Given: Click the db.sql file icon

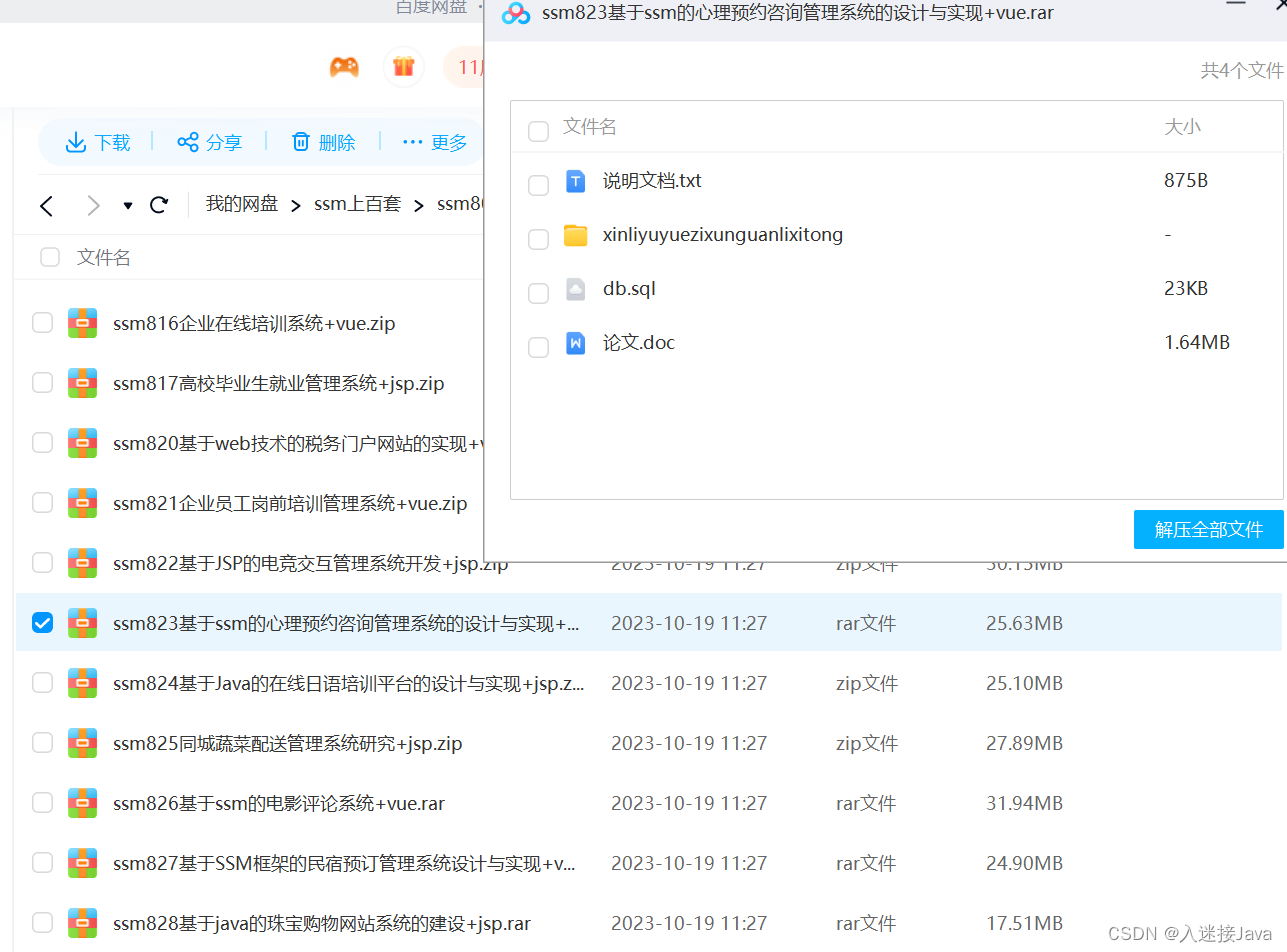Looking at the screenshot, I should pos(575,289).
